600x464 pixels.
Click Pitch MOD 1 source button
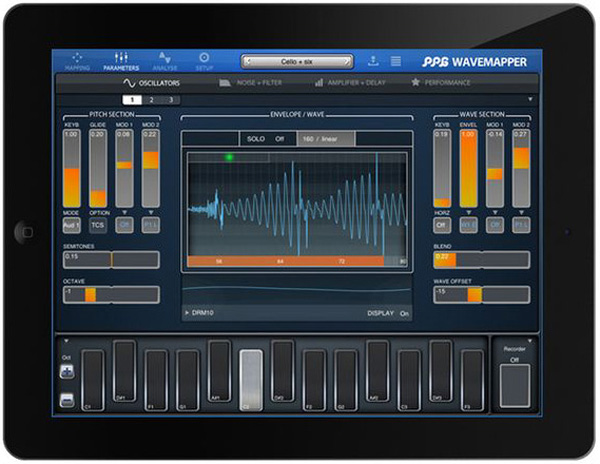pyautogui.click(x=124, y=225)
